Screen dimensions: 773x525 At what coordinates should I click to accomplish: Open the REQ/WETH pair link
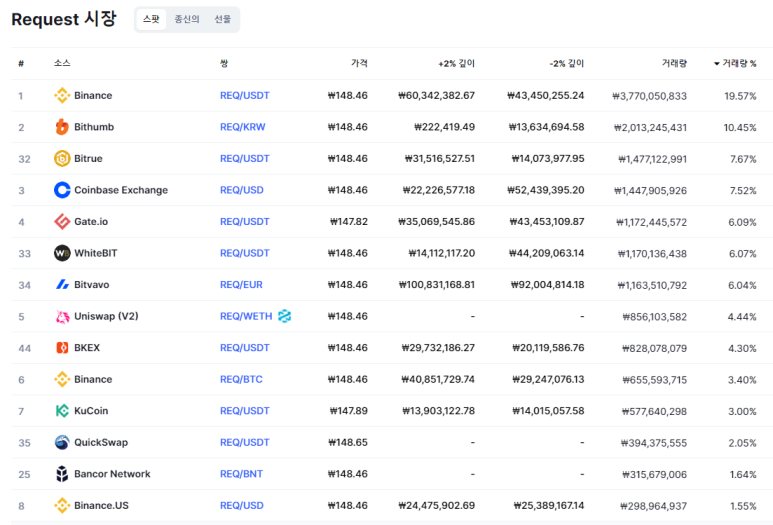point(246,316)
